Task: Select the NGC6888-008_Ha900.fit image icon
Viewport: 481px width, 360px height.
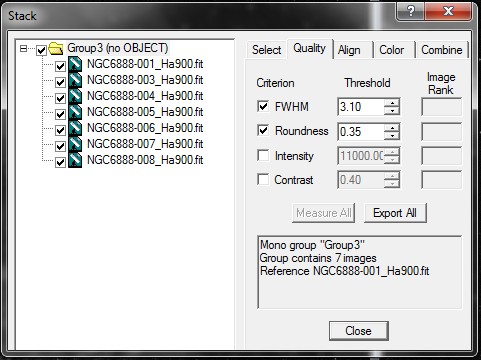Action: tap(75, 160)
